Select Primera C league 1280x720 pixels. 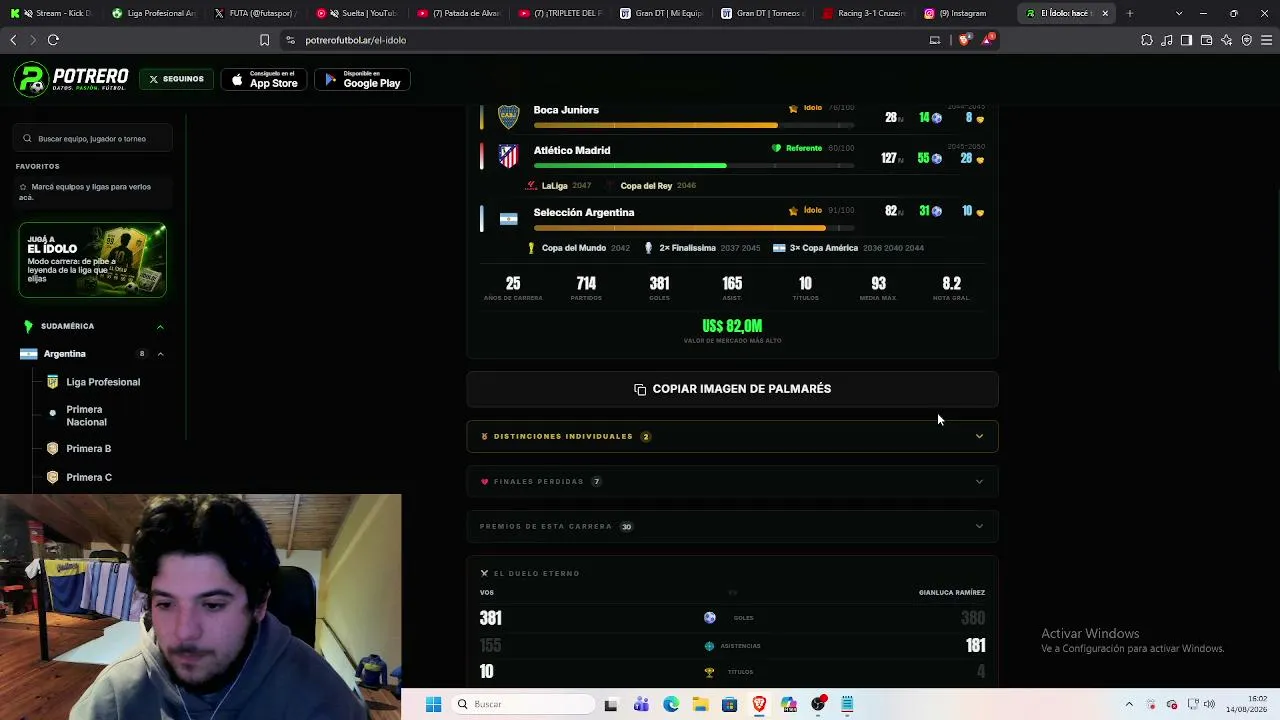tap(89, 477)
